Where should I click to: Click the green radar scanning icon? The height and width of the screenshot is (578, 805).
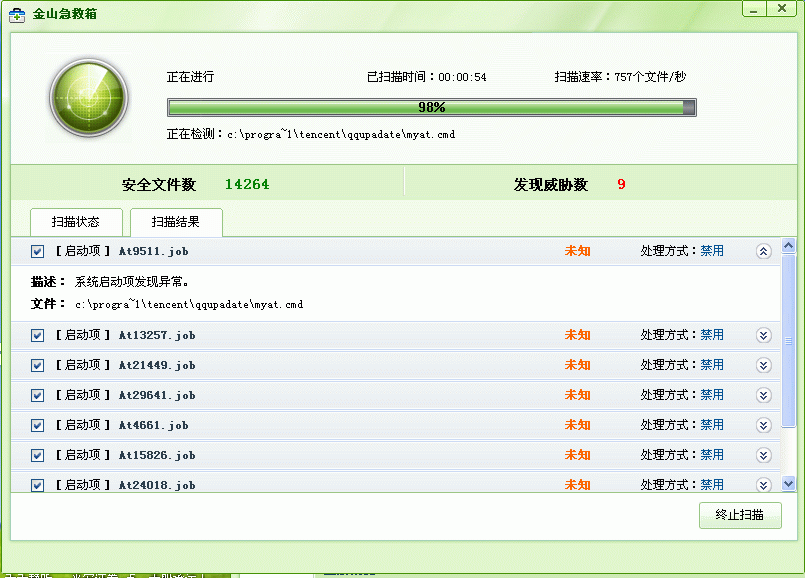click(88, 98)
